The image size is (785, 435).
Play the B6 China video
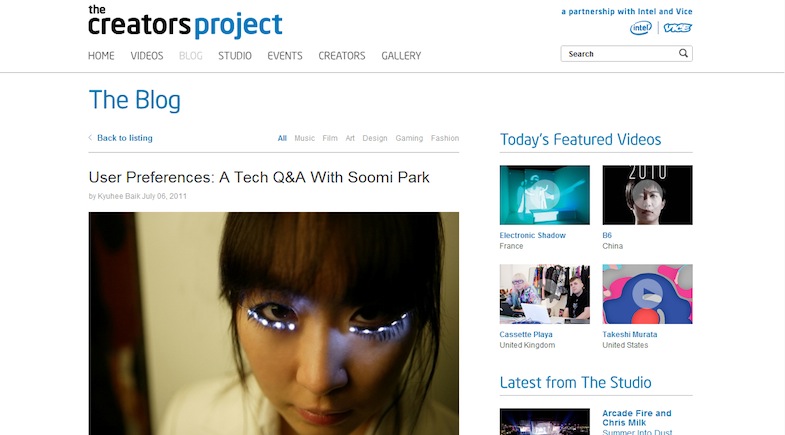click(647, 195)
